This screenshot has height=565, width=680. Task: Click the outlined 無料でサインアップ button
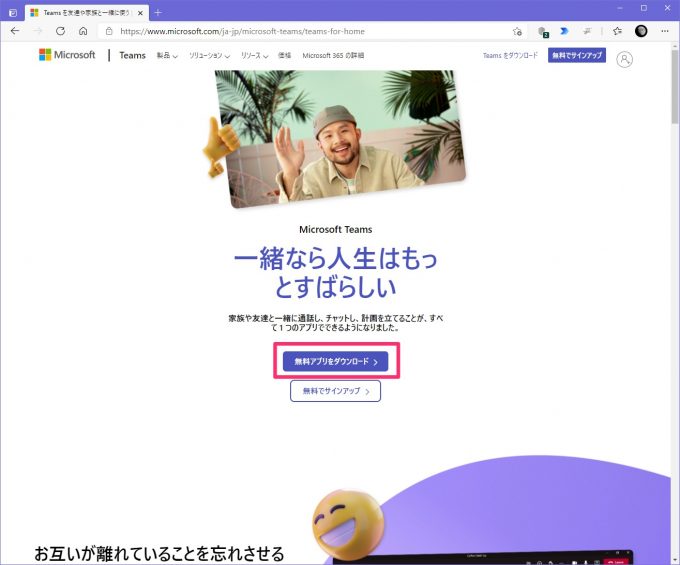point(335,391)
